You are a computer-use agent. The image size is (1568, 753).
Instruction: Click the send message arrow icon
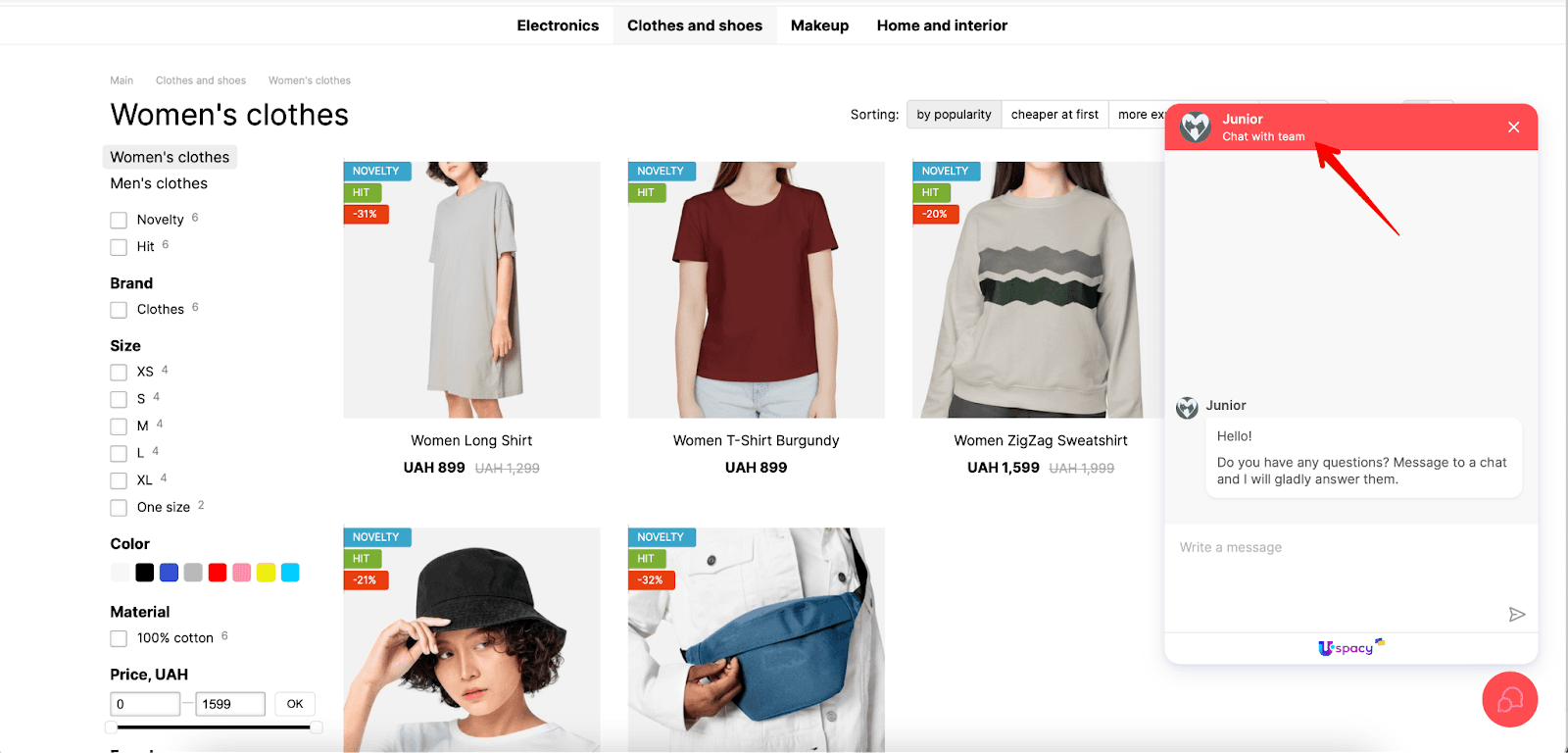click(x=1516, y=615)
